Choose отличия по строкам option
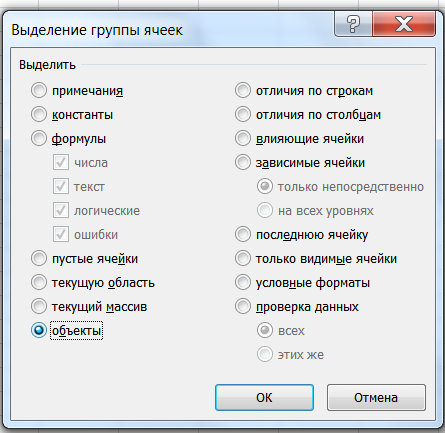The image size is (445, 433). [243, 91]
